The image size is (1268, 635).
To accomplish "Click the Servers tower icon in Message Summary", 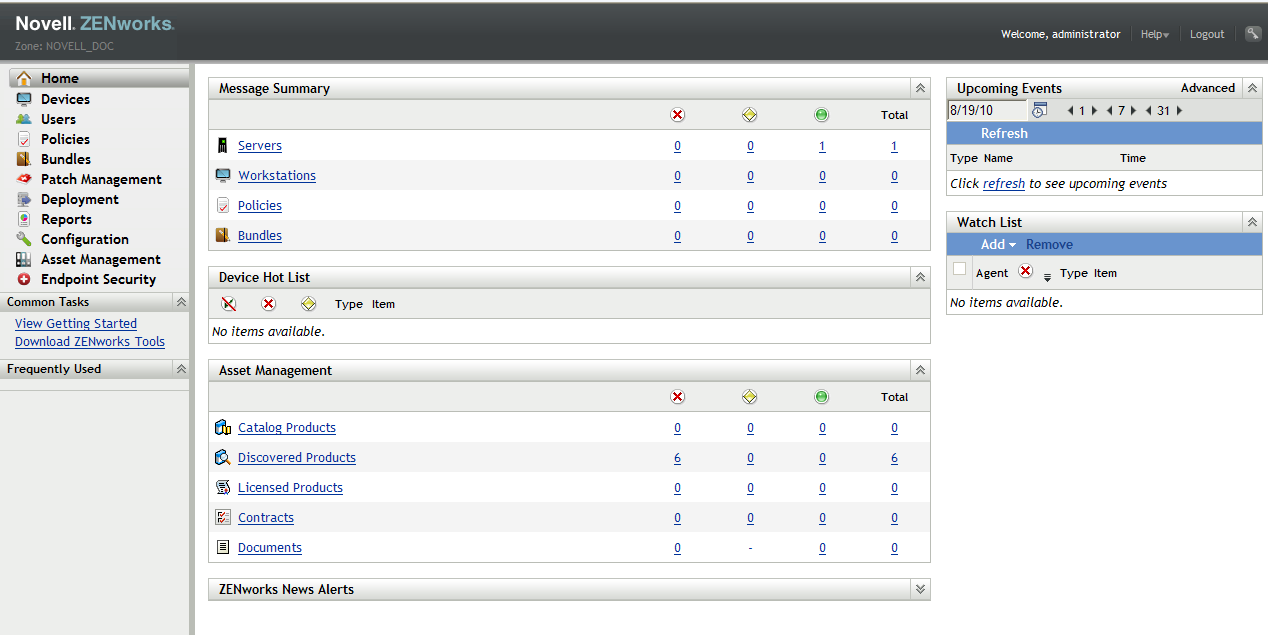I will tap(223, 146).
